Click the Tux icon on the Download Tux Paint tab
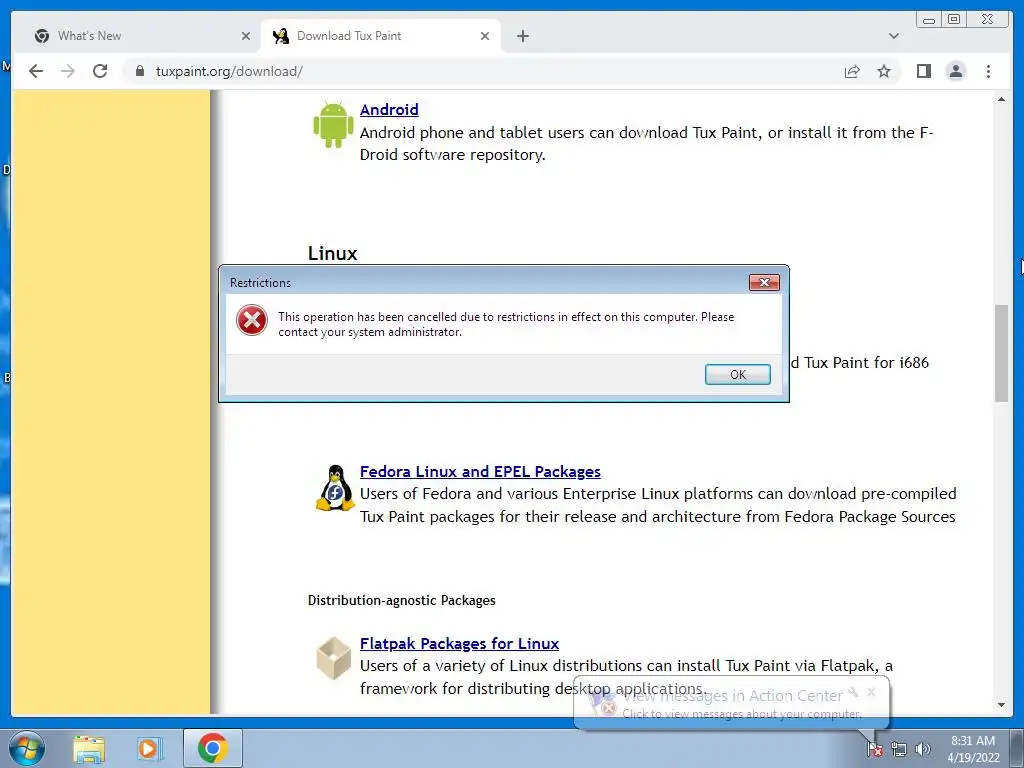This screenshot has width=1024, height=768. click(281, 36)
